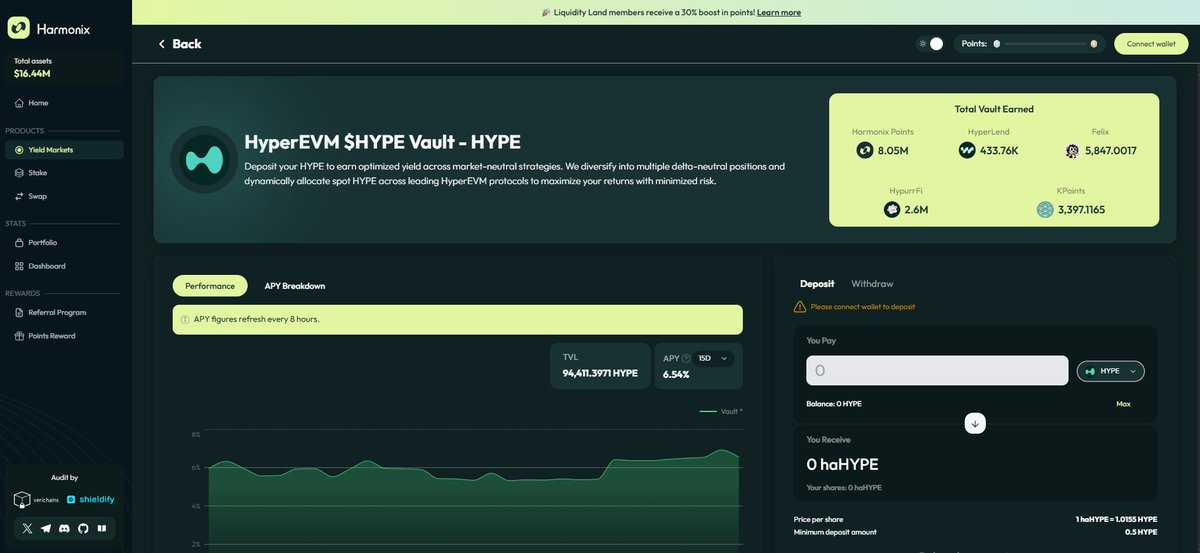Click the APY help question-mark icon
Screen dimensions: 1200x553
point(687,358)
